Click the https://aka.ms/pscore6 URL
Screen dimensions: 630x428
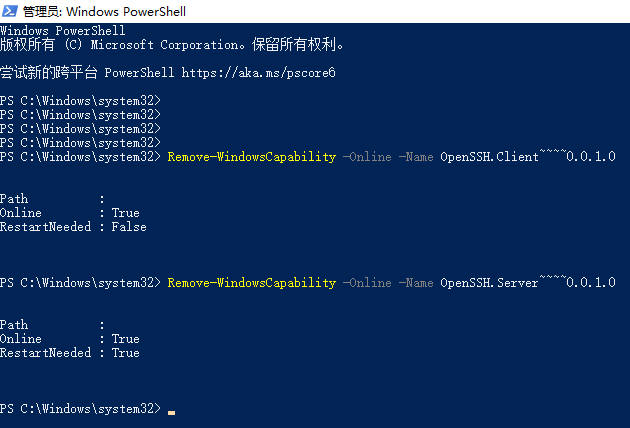[x=258, y=73]
